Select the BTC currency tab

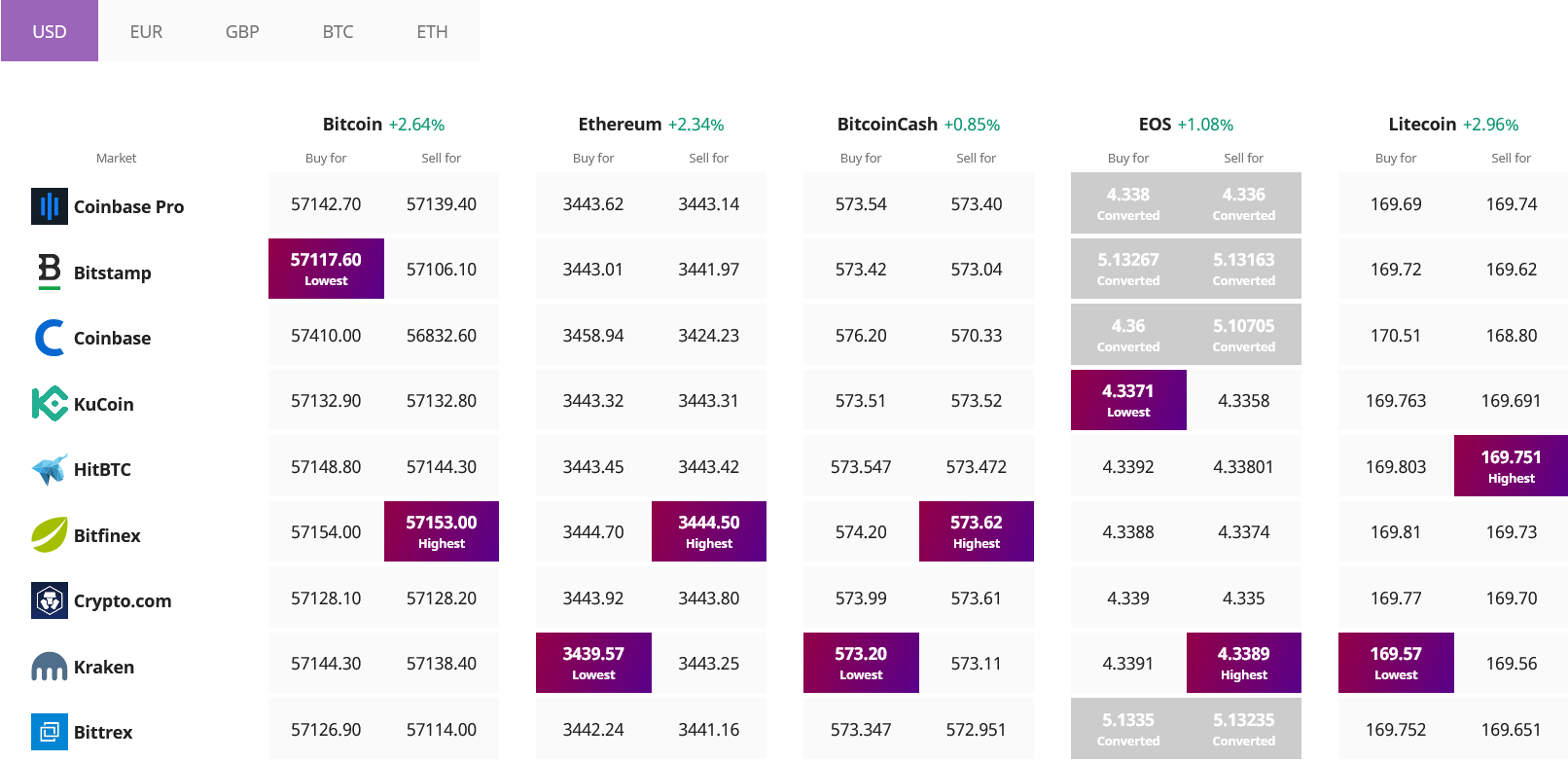[338, 31]
